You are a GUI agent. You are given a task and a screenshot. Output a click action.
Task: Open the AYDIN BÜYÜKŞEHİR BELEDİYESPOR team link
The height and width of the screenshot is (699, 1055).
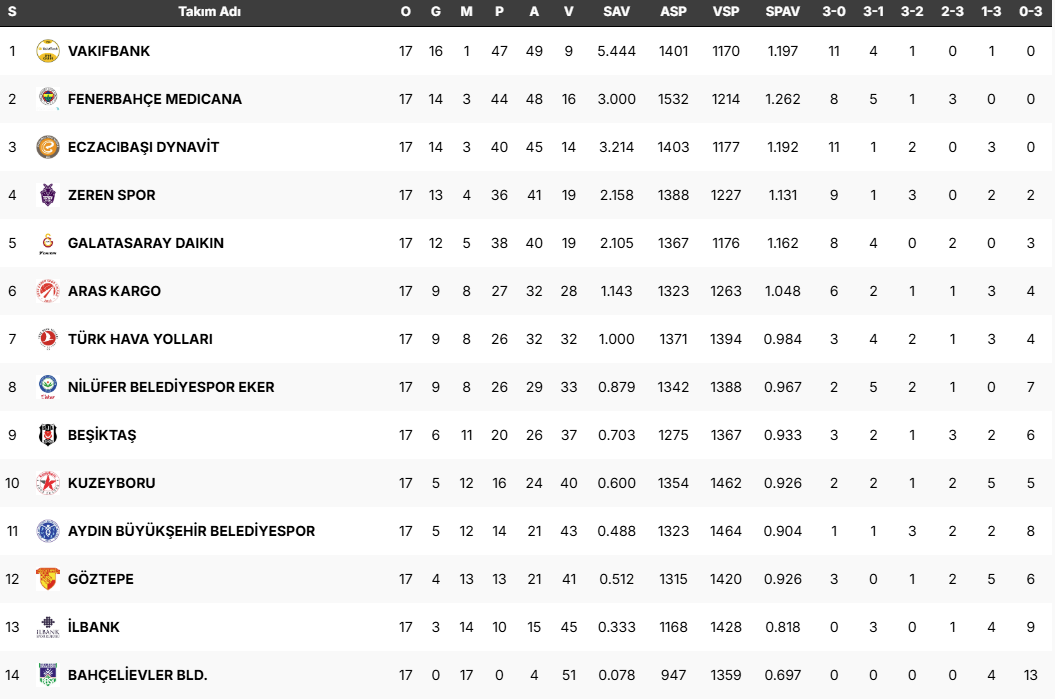(191, 531)
